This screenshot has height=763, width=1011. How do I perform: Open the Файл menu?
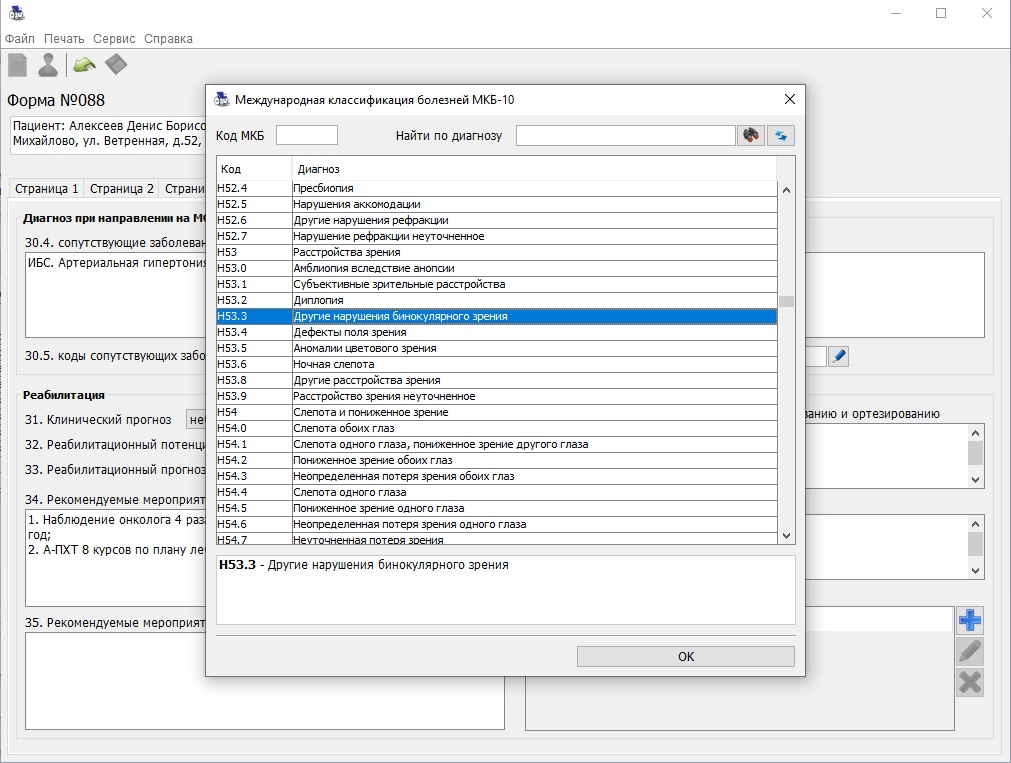19,39
